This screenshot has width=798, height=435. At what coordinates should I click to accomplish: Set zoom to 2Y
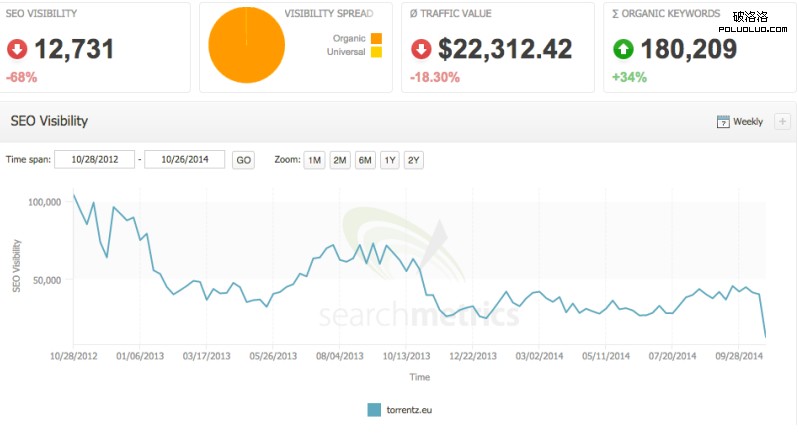tap(414, 160)
